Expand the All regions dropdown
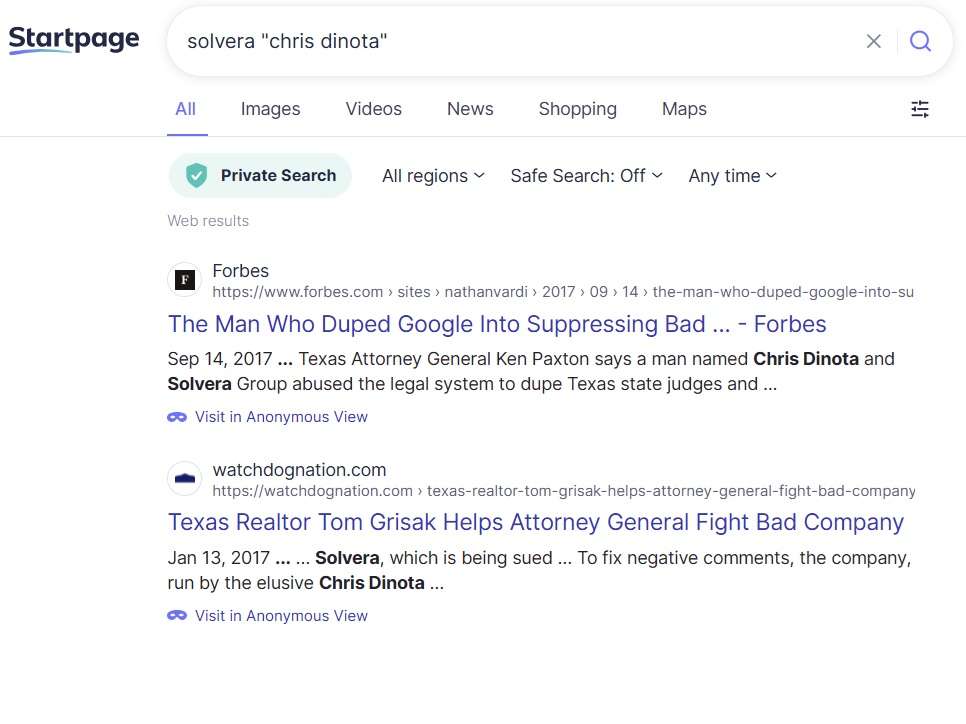966x724 pixels. 433,176
